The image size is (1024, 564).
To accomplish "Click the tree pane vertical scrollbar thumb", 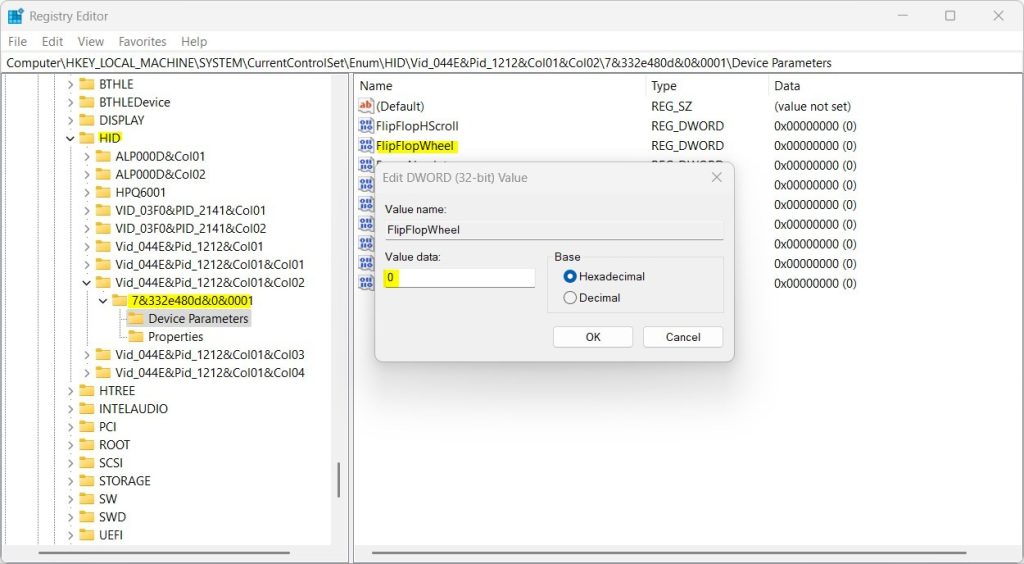I will pyautogui.click(x=338, y=480).
